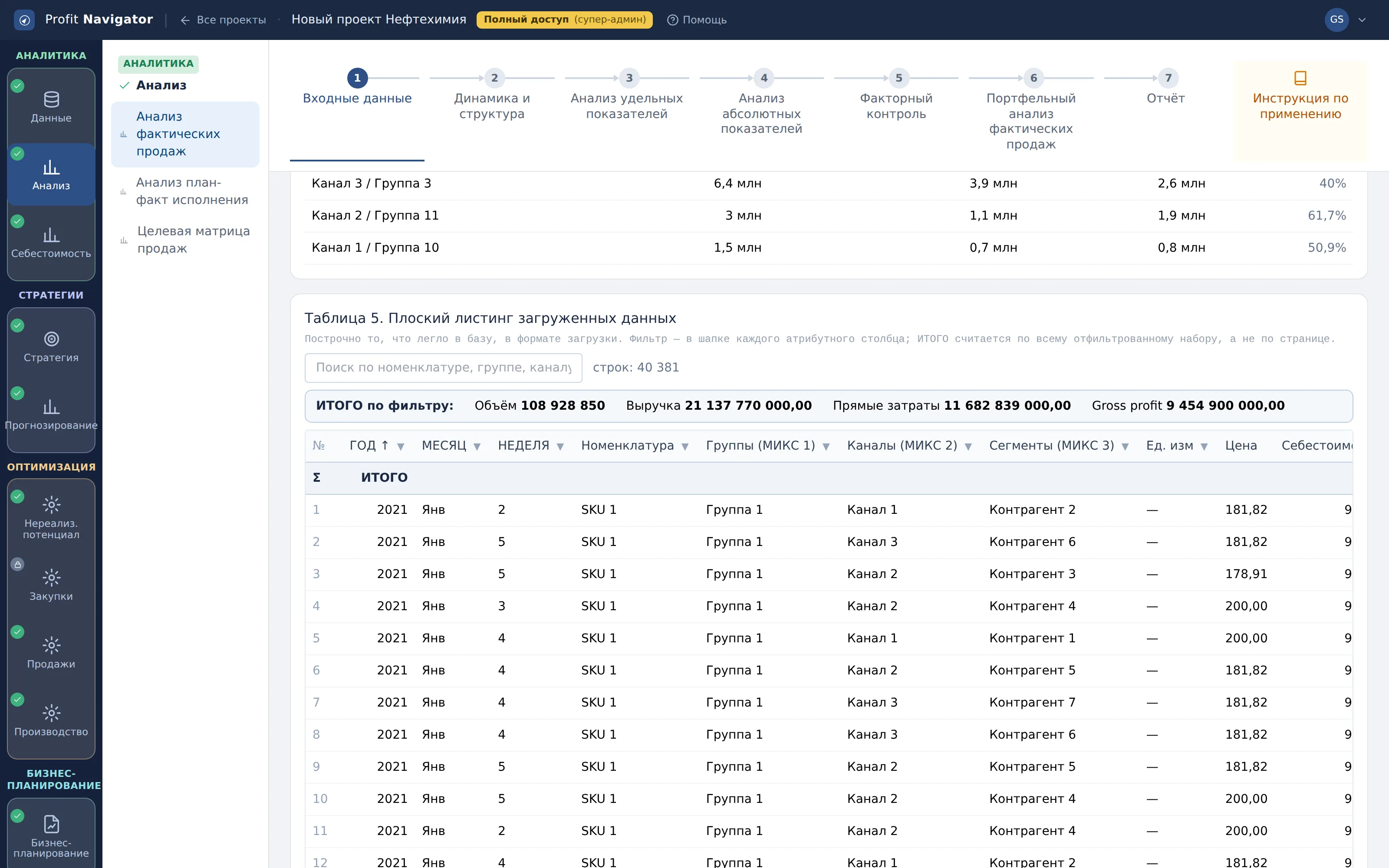Click the Полный доступ супер-админ badge
This screenshot has height=868, width=1389.
[x=564, y=20]
